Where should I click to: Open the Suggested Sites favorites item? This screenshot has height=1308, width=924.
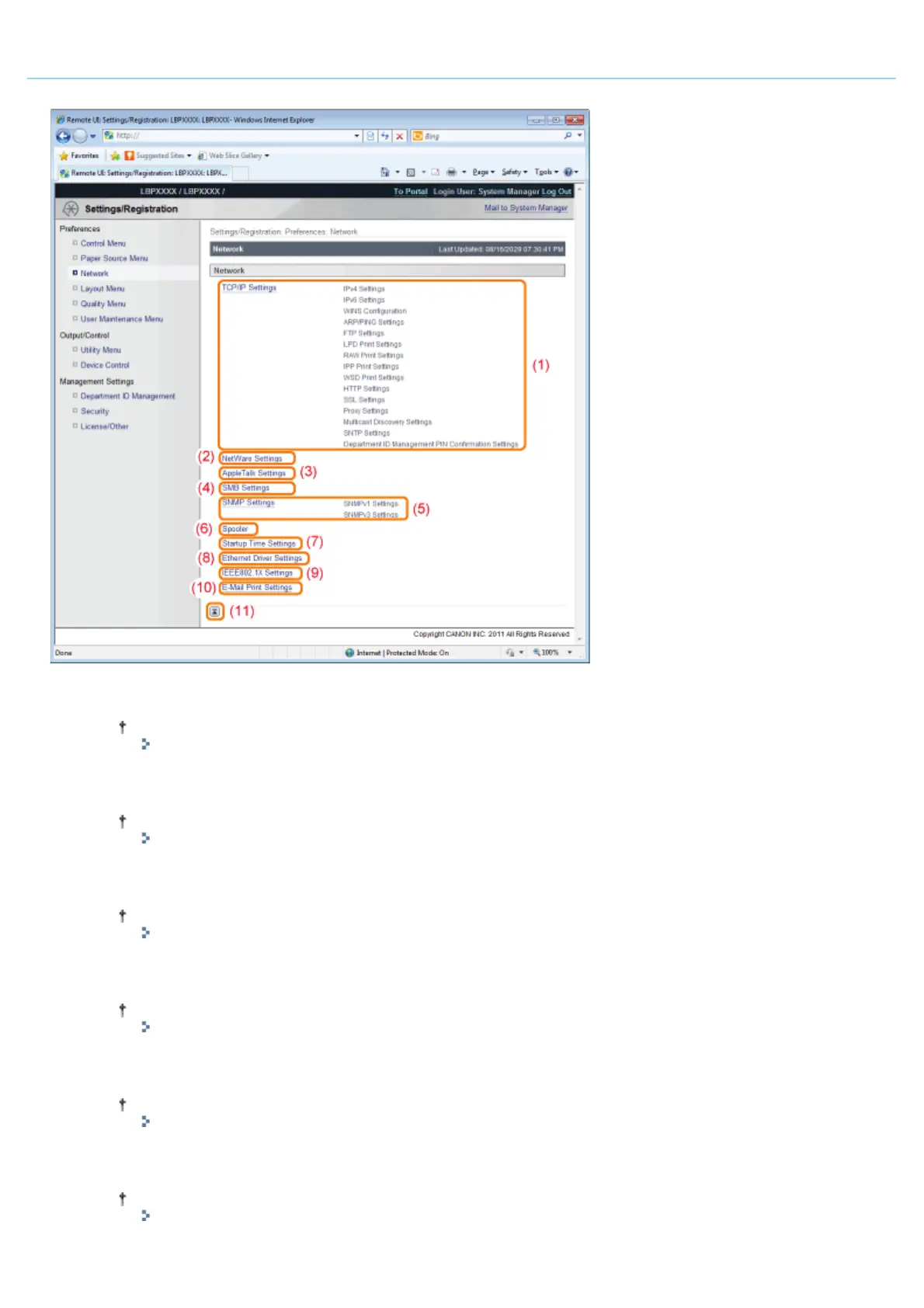tap(158, 155)
